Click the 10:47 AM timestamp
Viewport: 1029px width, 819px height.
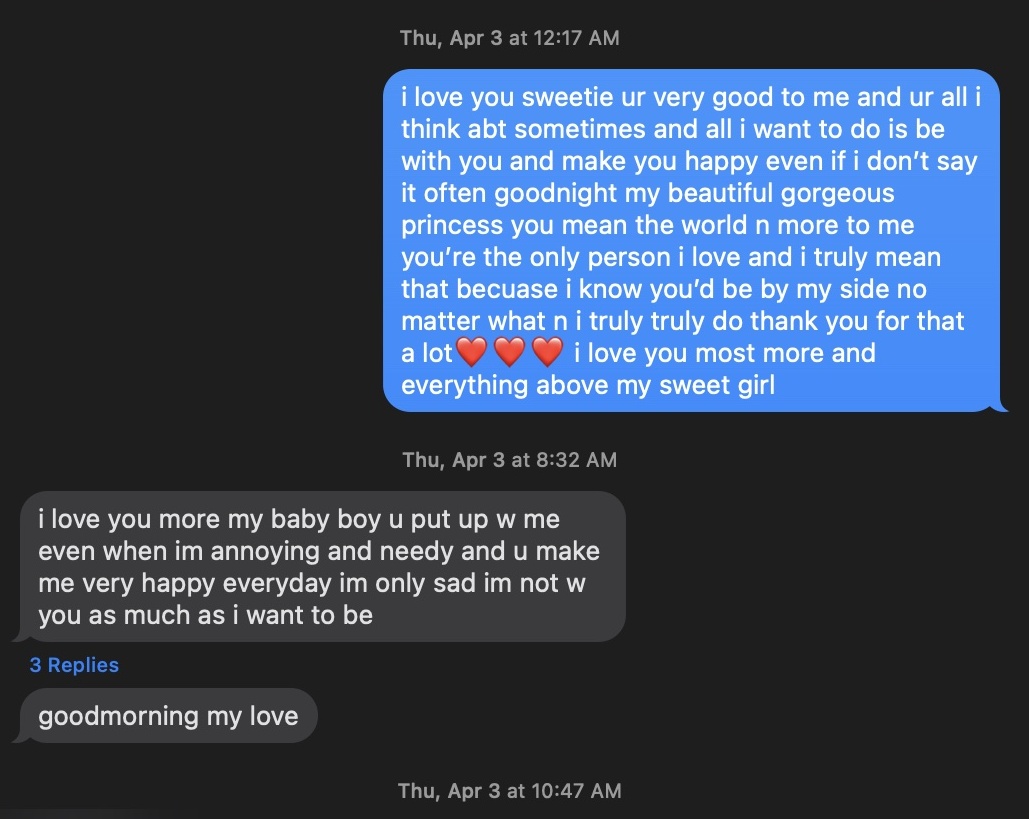point(509,790)
